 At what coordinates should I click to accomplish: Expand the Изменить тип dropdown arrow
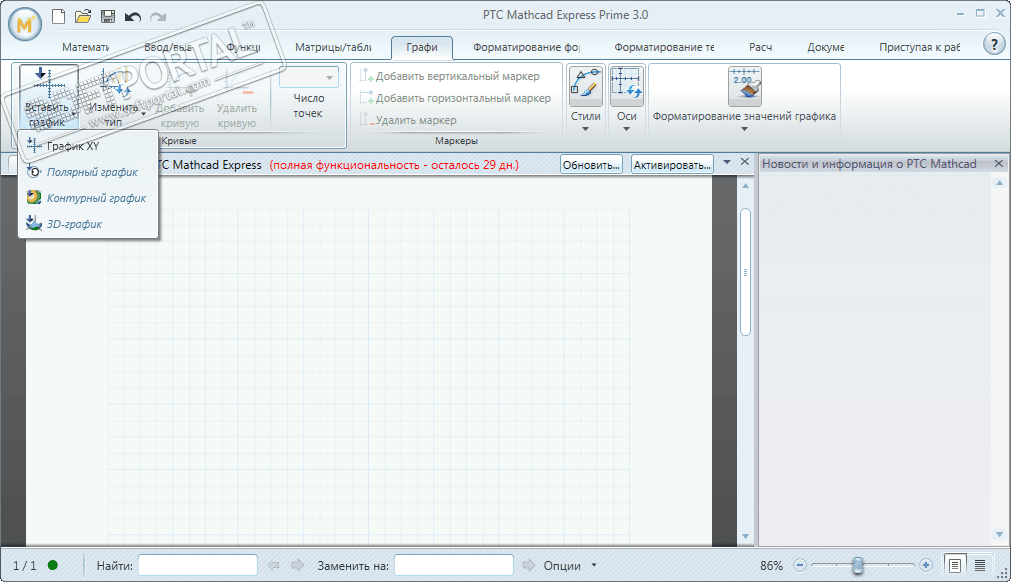coord(143,114)
